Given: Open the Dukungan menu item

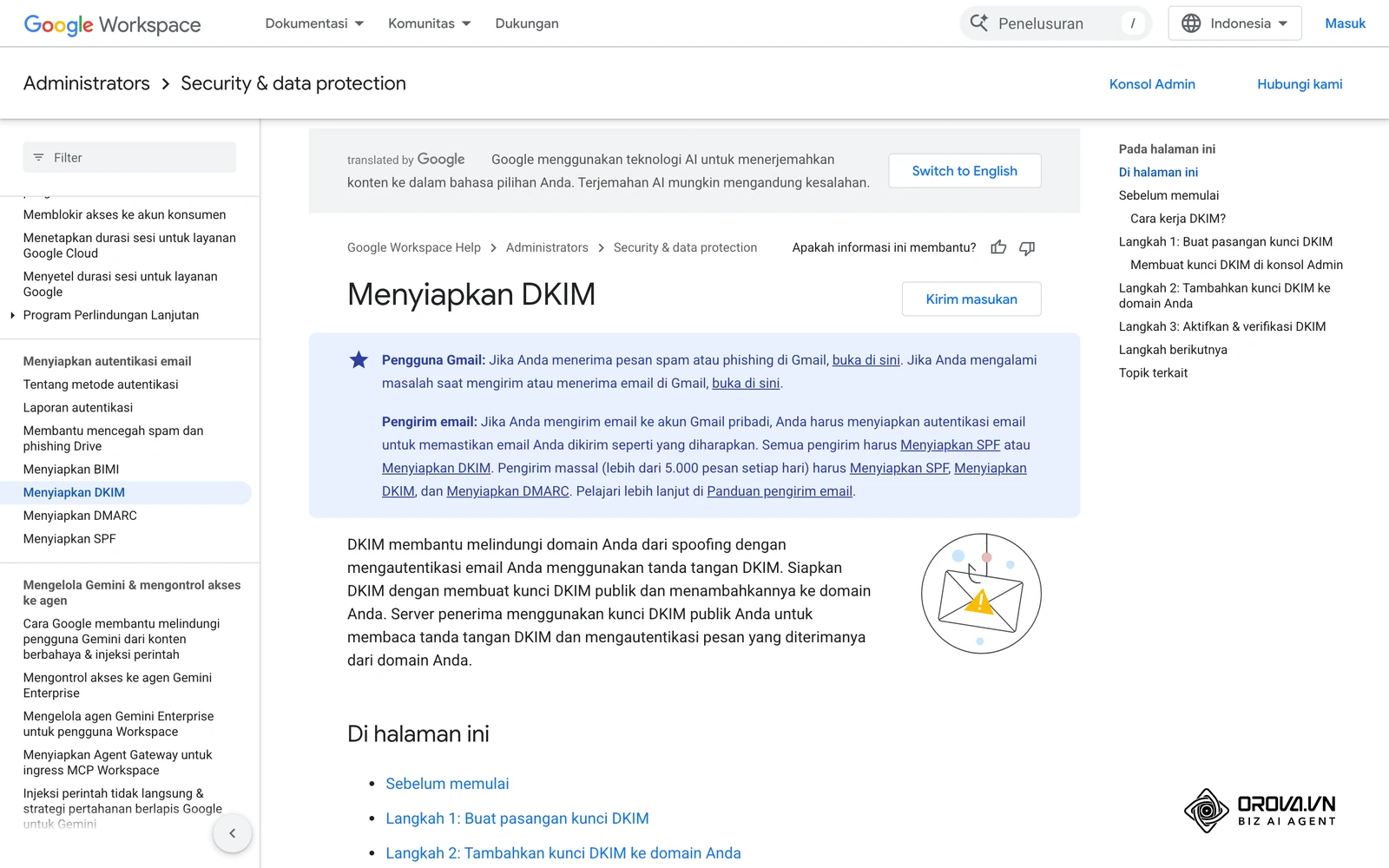Looking at the screenshot, I should tap(527, 23).
